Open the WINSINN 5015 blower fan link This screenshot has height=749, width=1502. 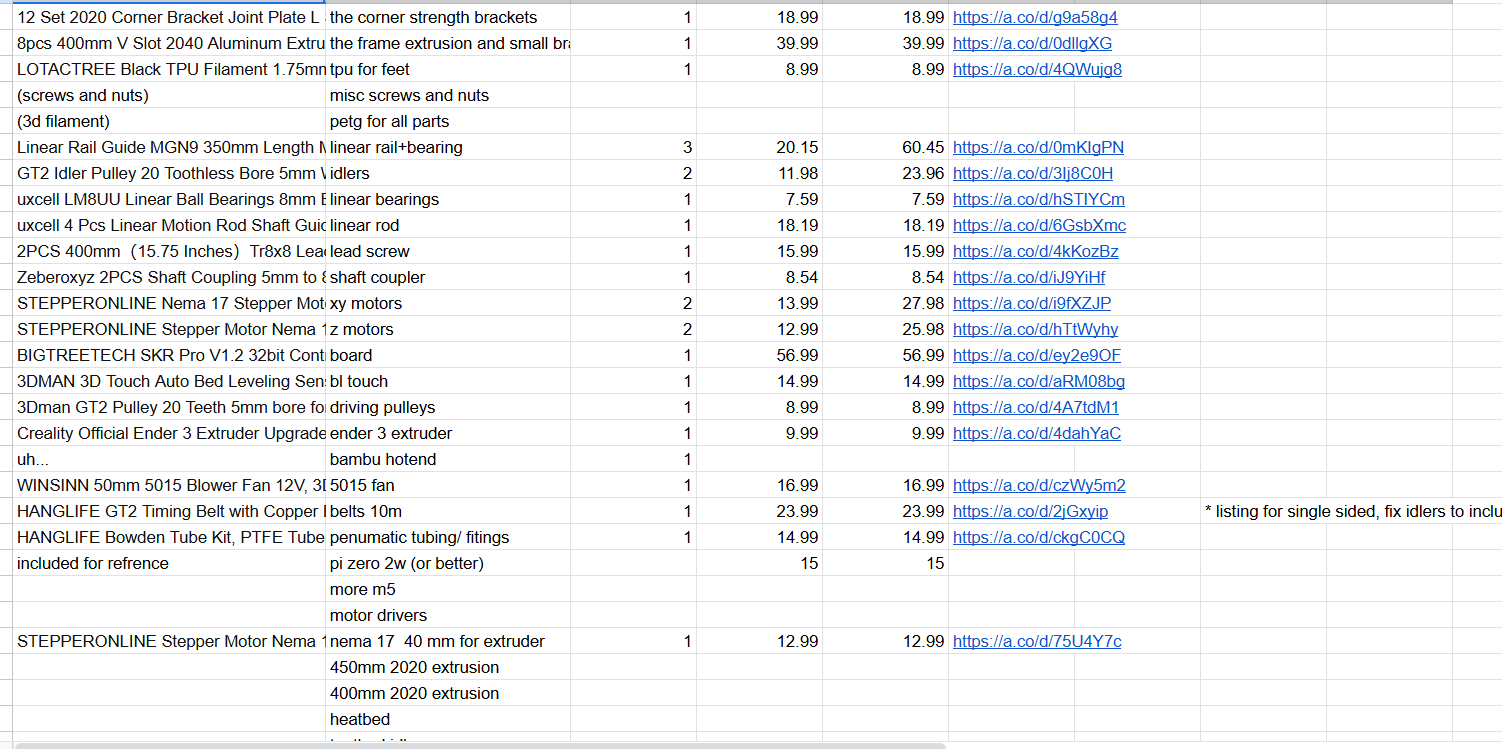tap(1039, 485)
